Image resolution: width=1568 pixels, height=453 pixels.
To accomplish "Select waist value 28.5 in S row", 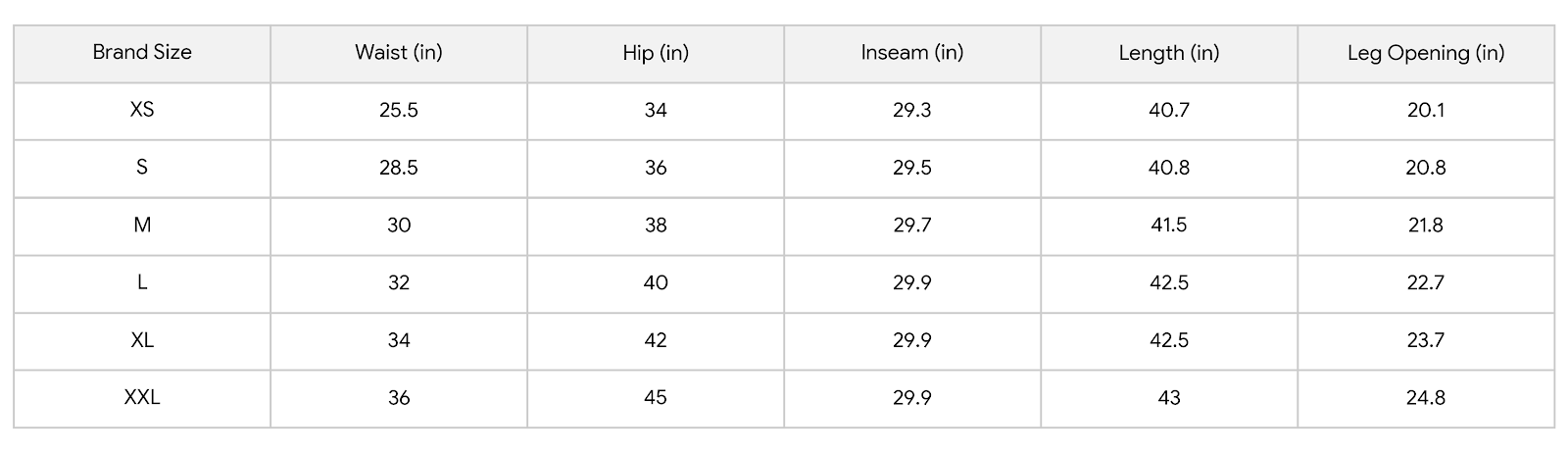I will (398, 168).
